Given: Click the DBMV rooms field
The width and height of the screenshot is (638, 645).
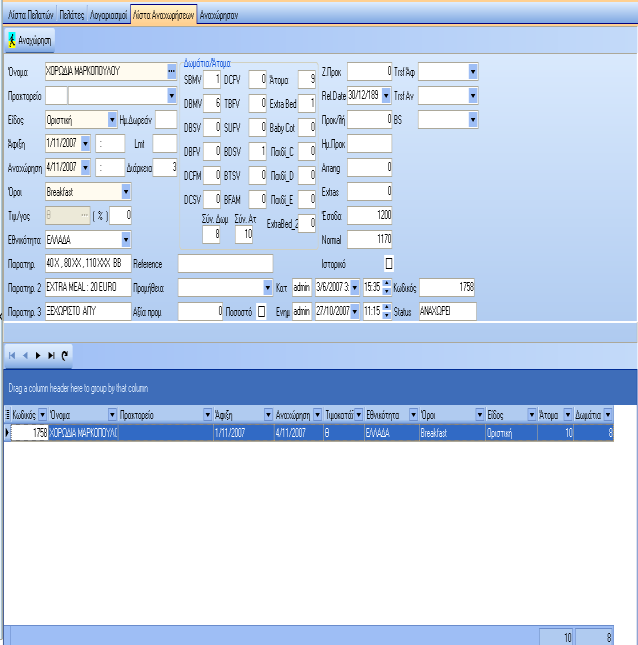Looking at the screenshot, I should [212, 103].
